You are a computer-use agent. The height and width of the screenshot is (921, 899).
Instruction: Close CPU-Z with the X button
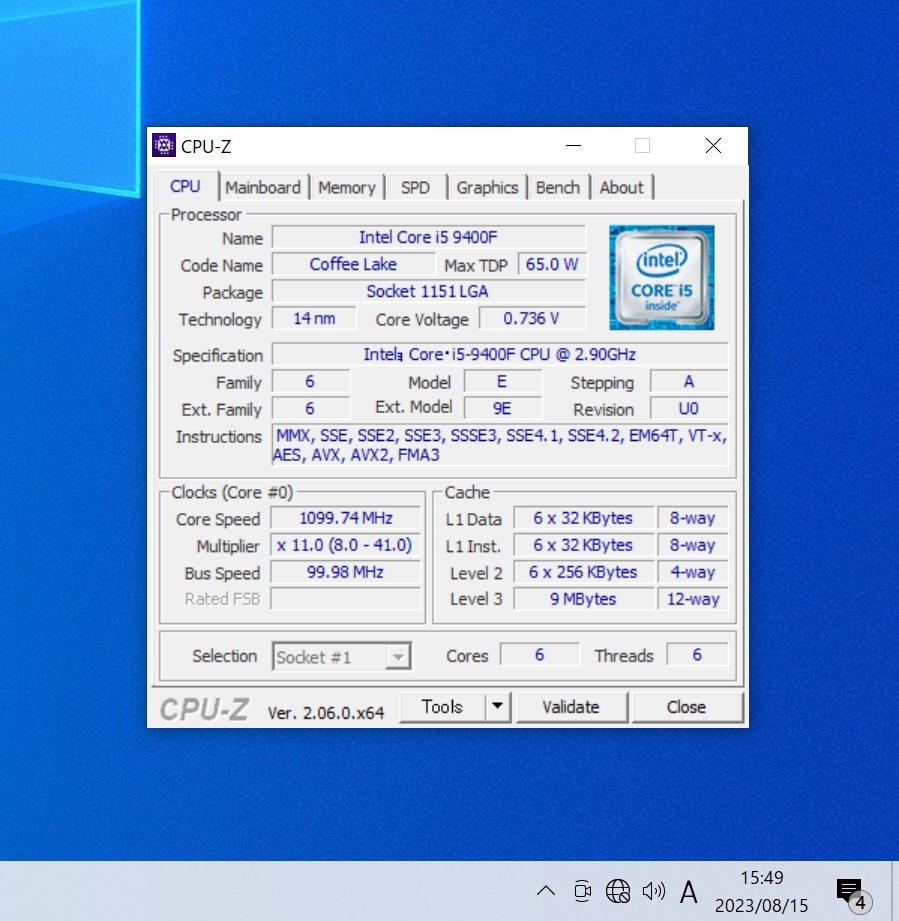tap(713, 145)
